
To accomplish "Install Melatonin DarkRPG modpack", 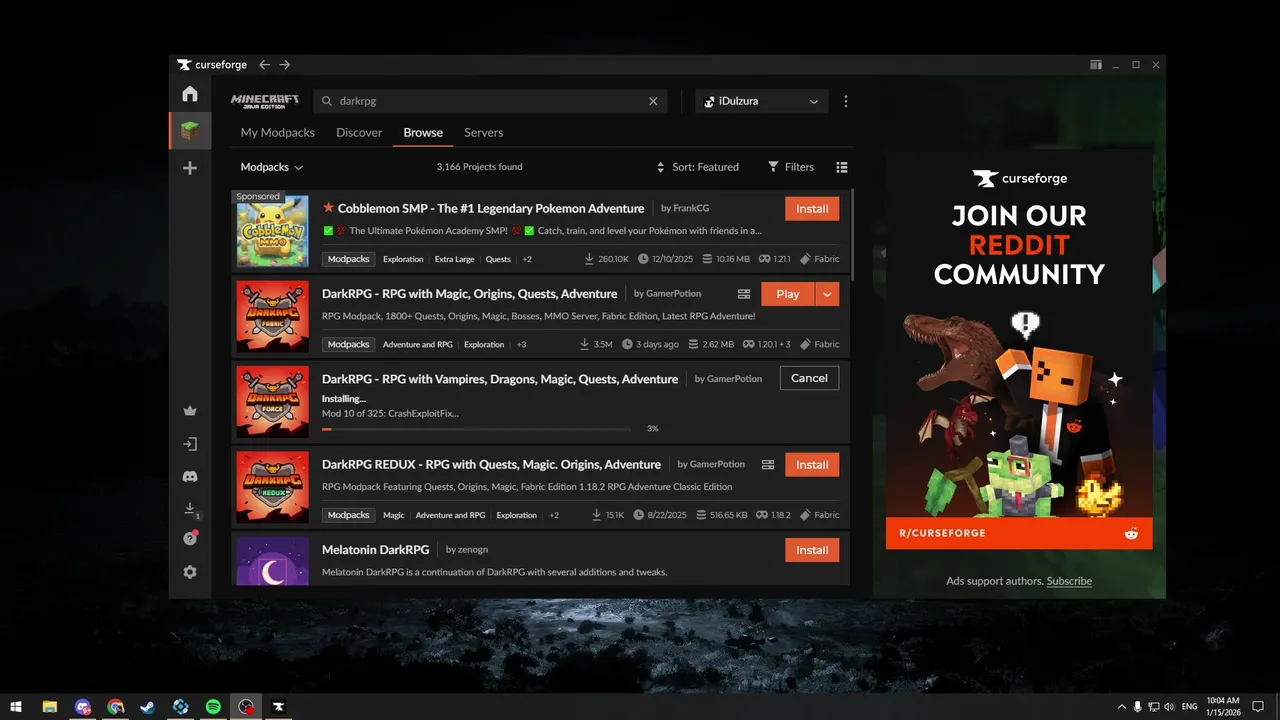I will (x=812, y=550).
